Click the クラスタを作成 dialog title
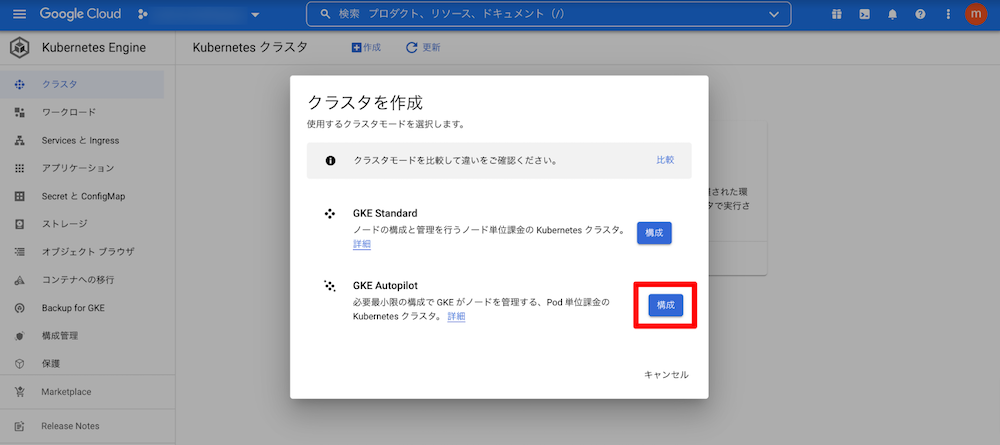This screenshot has width=1000, height=445. click(x=365, y=103)
